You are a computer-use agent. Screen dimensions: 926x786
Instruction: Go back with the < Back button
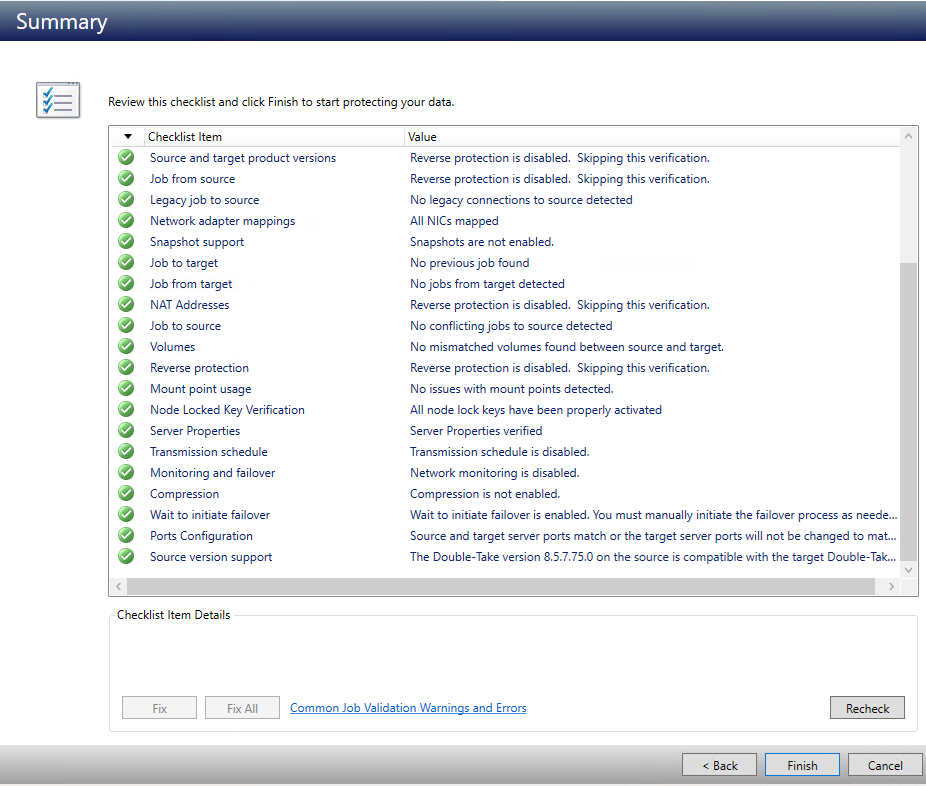tap(719, 765)
